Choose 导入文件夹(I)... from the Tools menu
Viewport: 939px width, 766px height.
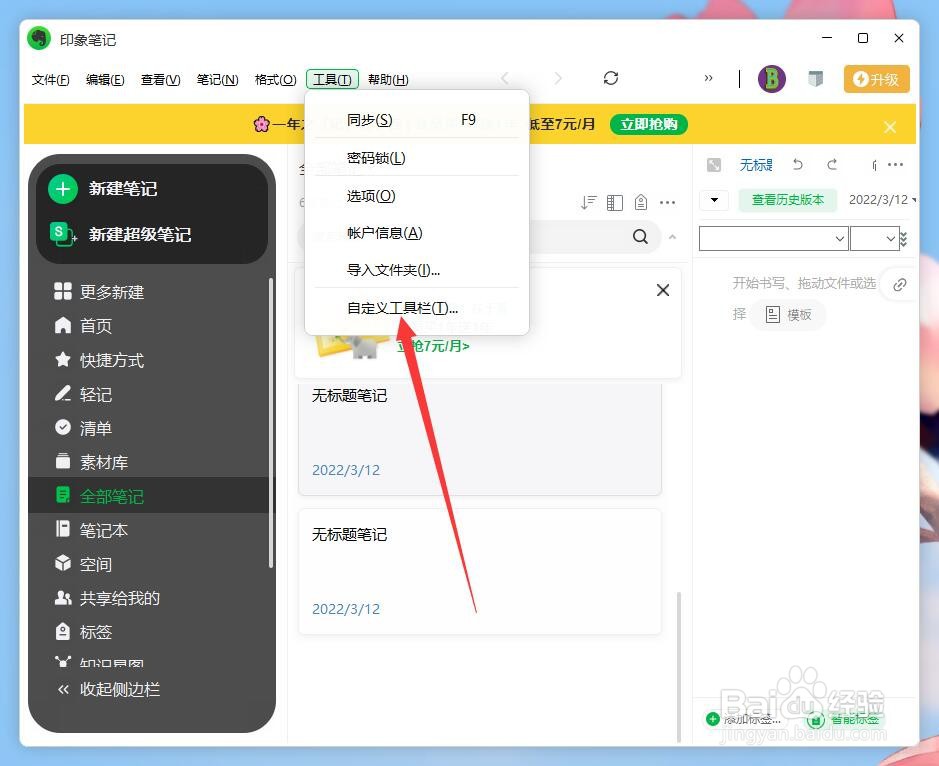(x=417, y=270)
